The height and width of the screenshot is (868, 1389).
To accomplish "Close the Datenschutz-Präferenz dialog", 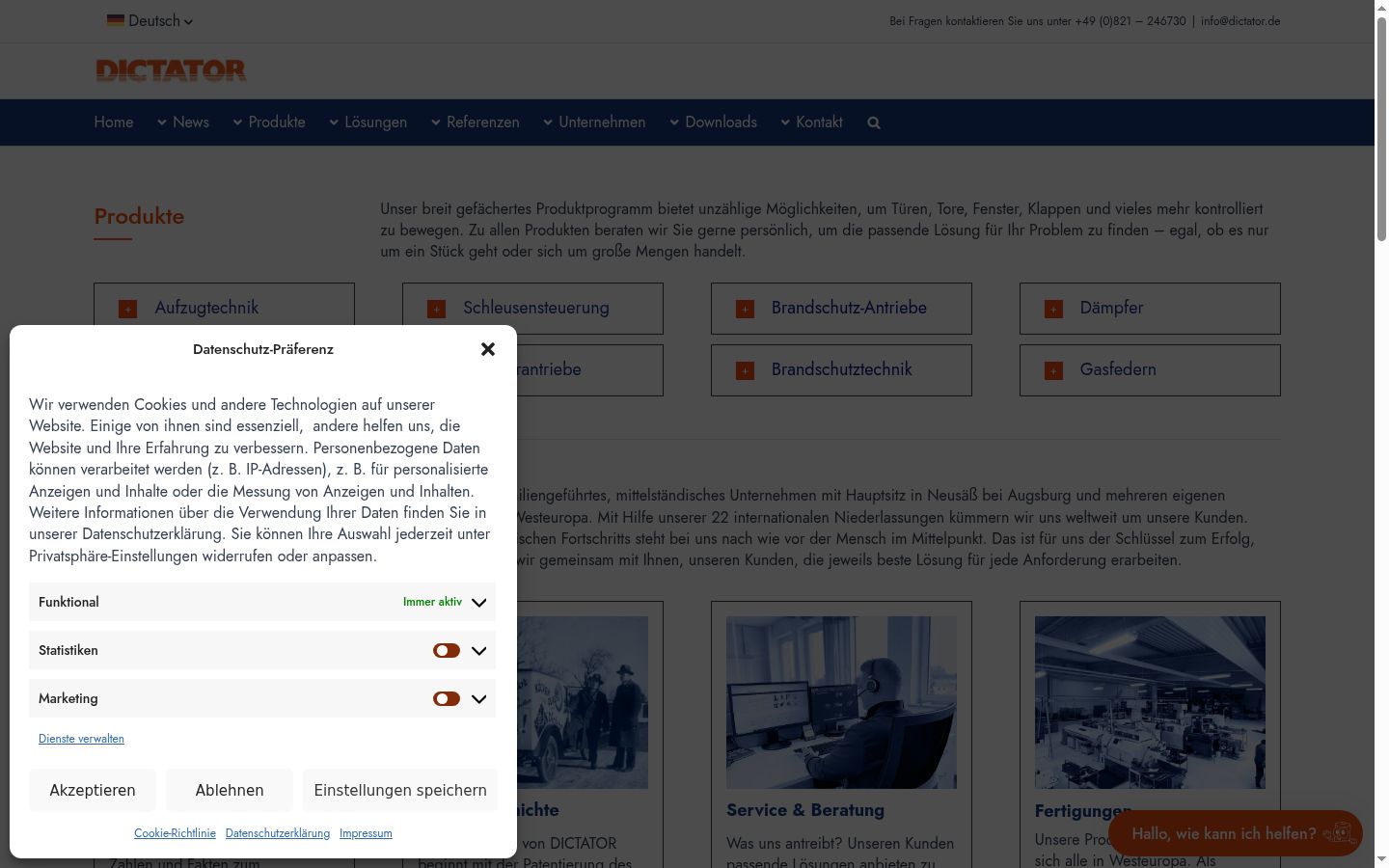I will click(488, 349).
